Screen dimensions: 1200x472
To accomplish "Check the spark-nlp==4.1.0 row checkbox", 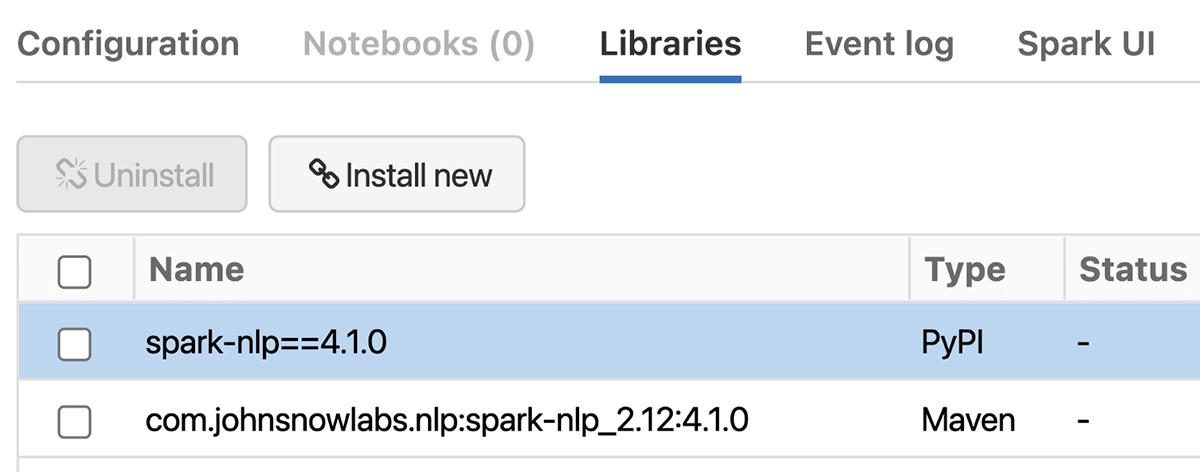I will coord(75,344).
